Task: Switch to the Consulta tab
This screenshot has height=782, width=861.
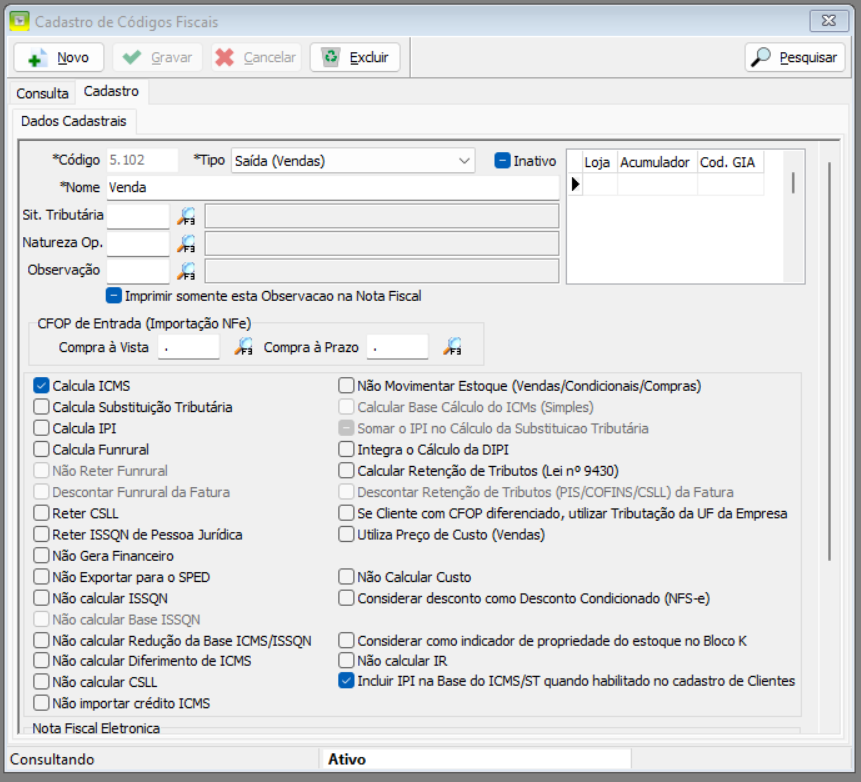Action: click(42, 93)
